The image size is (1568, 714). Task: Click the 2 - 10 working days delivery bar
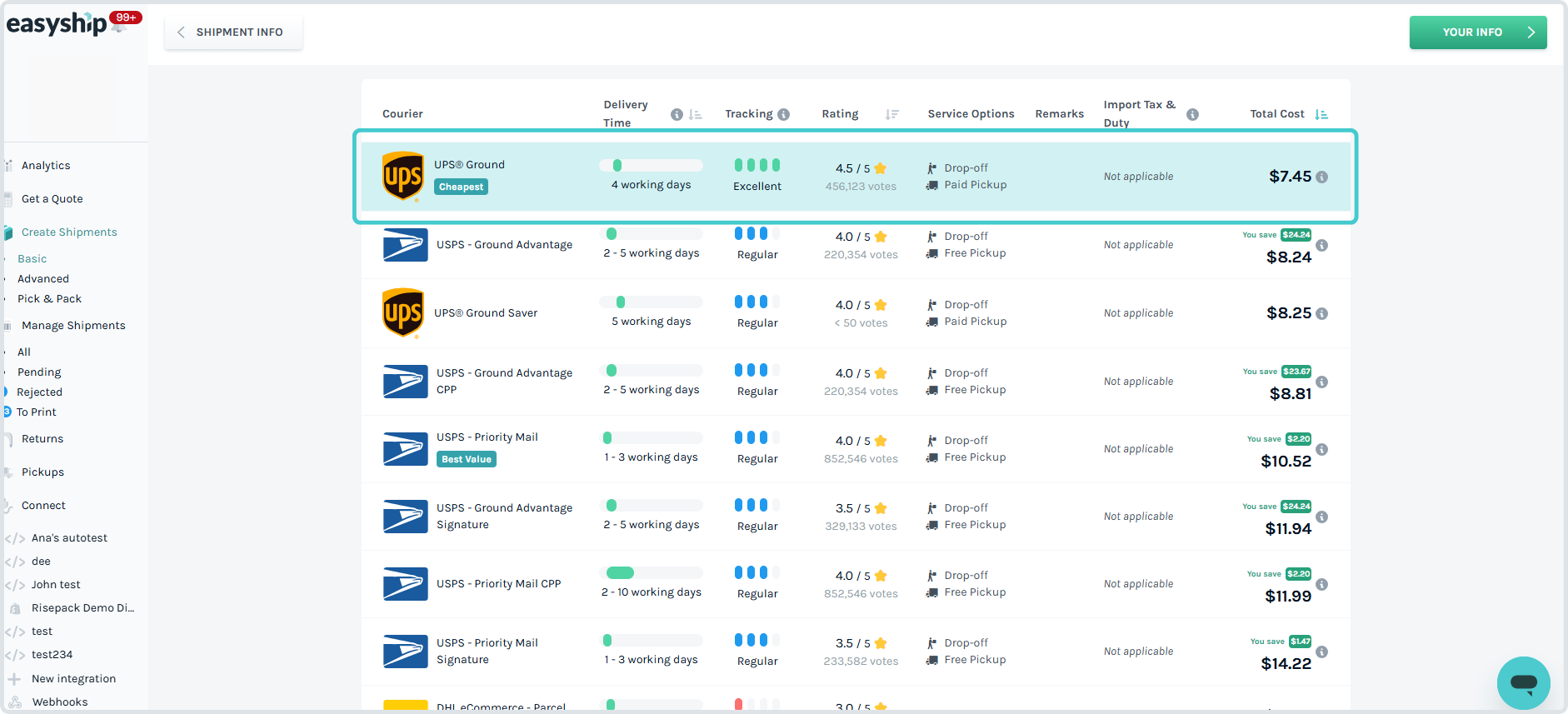pos(651,573)
